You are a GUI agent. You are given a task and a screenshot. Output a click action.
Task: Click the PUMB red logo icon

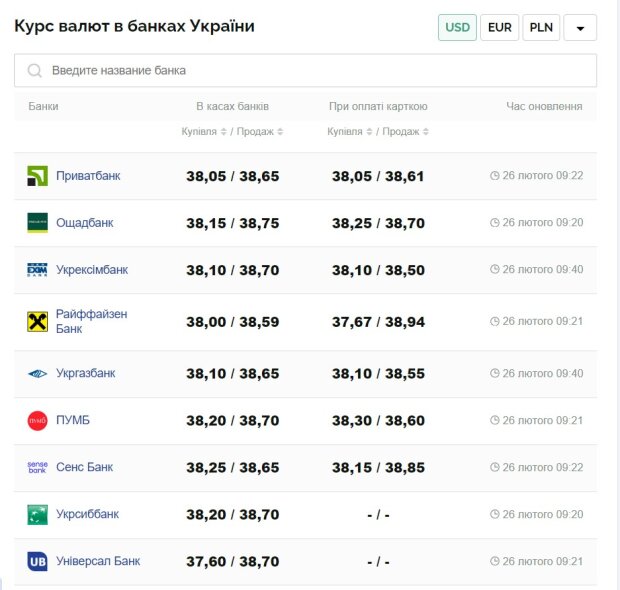pyautogui.click(x=37, y=421)
